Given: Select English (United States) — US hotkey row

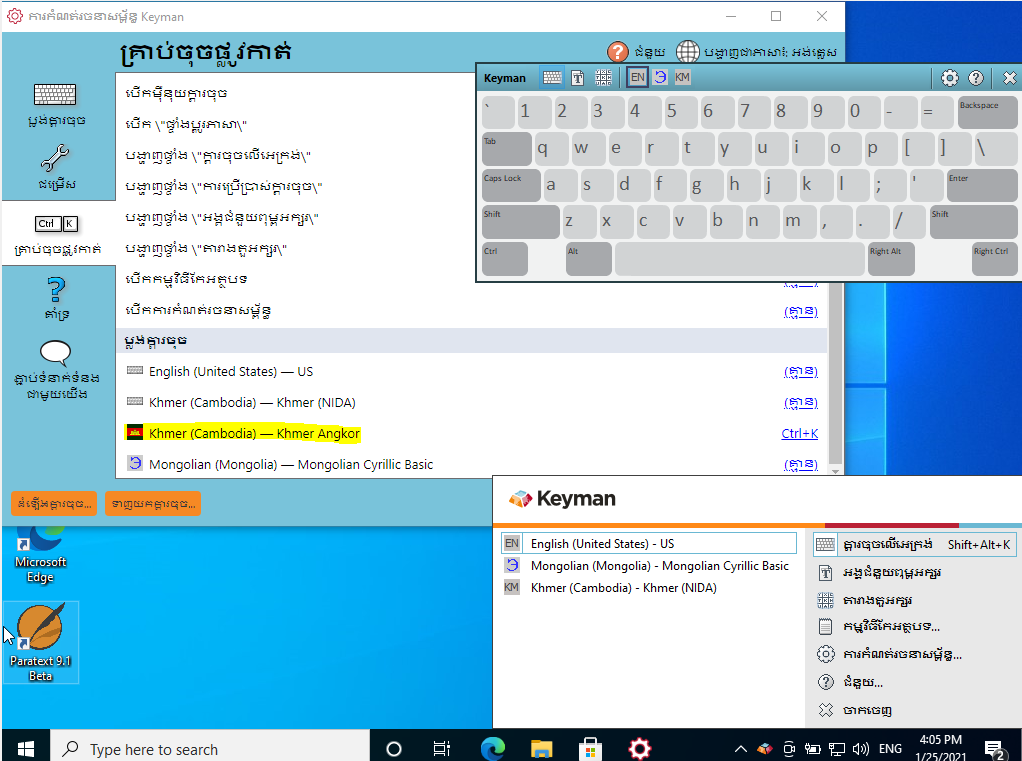Looking at the screenshot, I should click(472, 371).
